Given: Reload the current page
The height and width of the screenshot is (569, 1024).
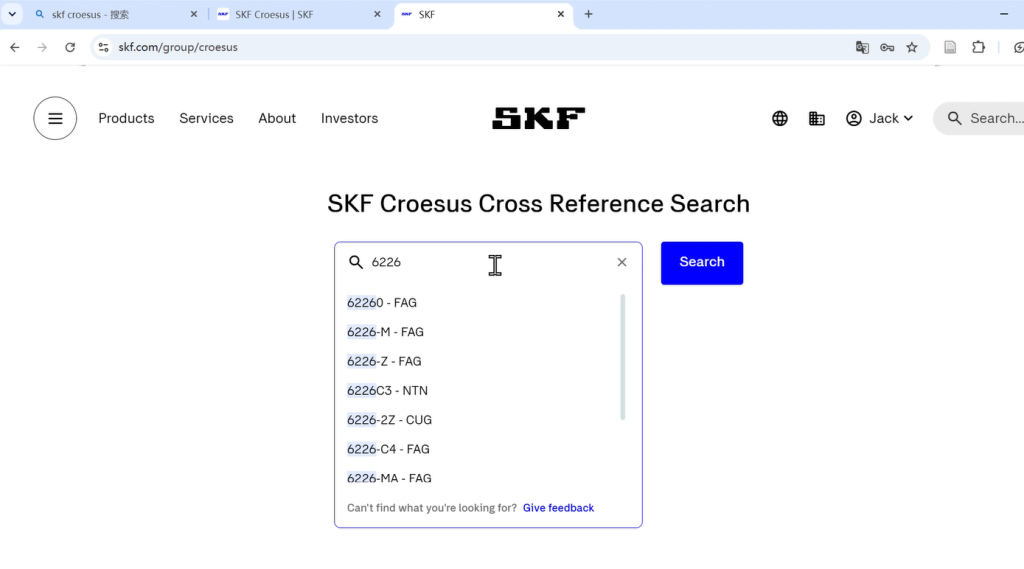Looking at the screenshot, I should [70, 47].
